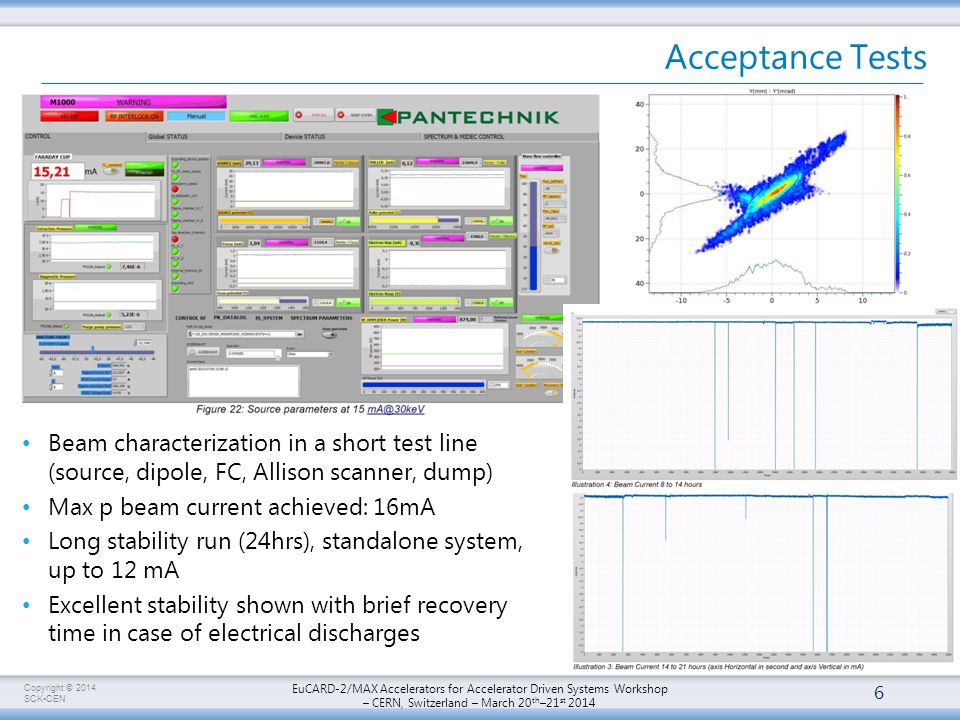Click the Source potential setpoint field
This screenshot has width=960, height=720.
tap(324, 222)
